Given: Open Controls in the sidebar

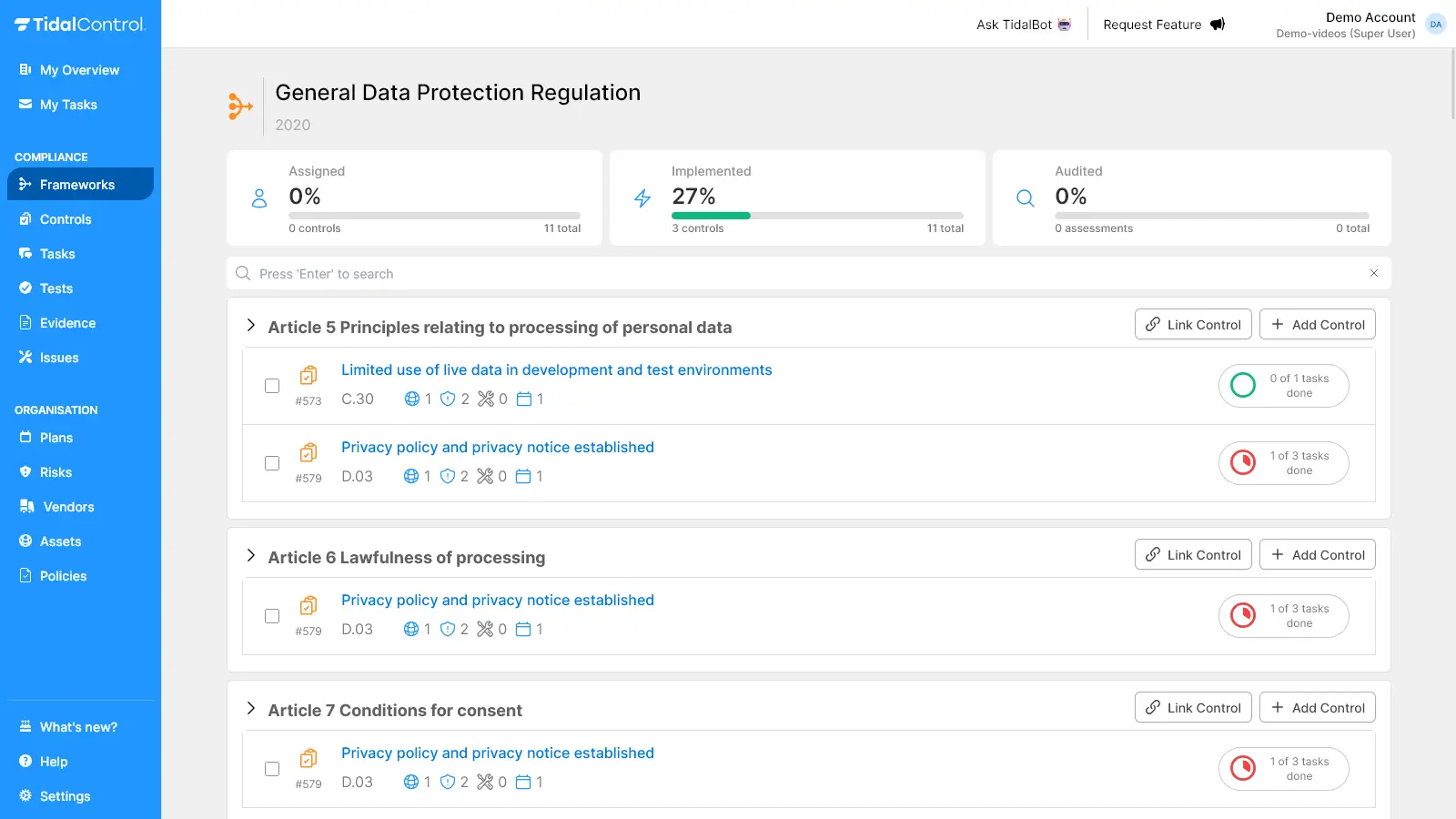Looking at the screenshot, I should [x=66, y=219].
